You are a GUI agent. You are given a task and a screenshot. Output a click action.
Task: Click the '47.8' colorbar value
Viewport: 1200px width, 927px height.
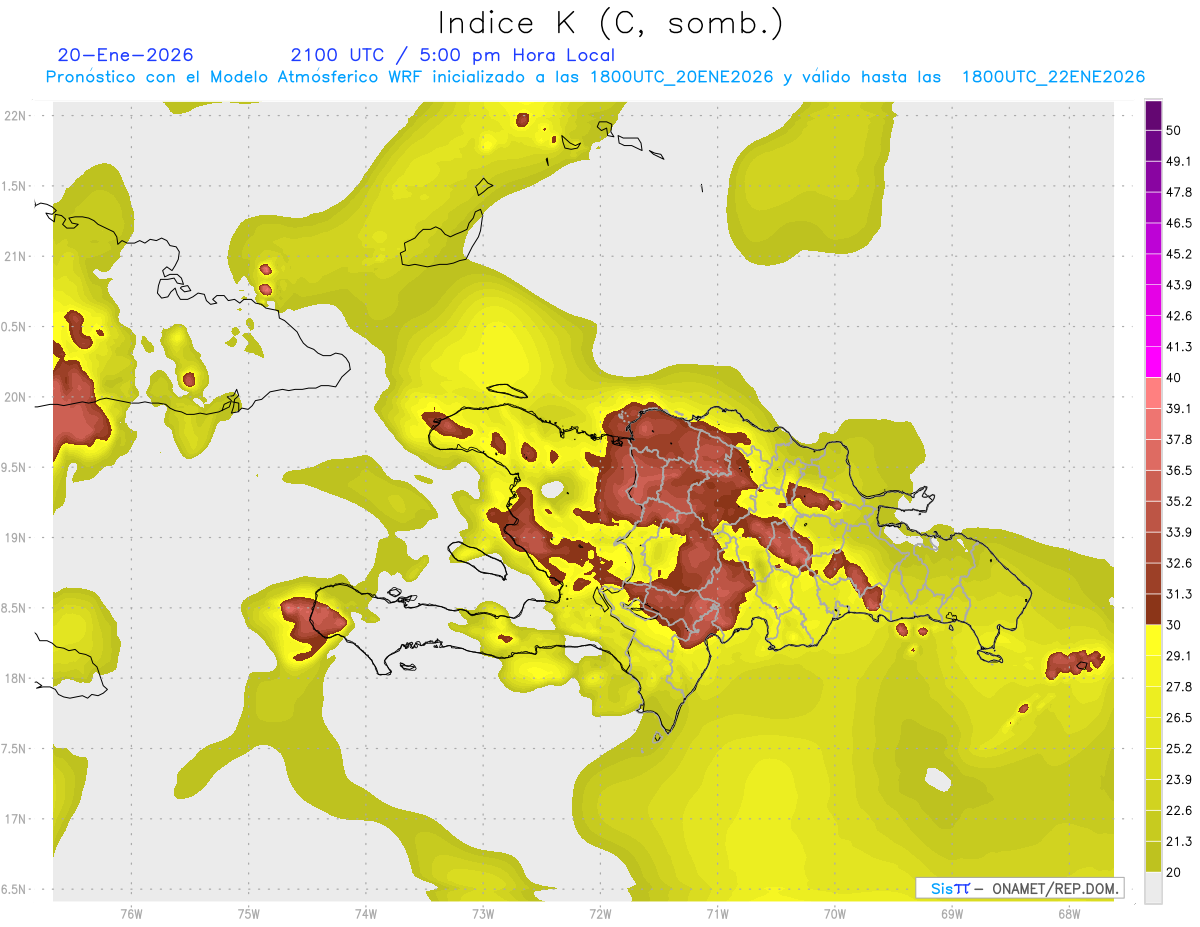(x=1179, y=192)
